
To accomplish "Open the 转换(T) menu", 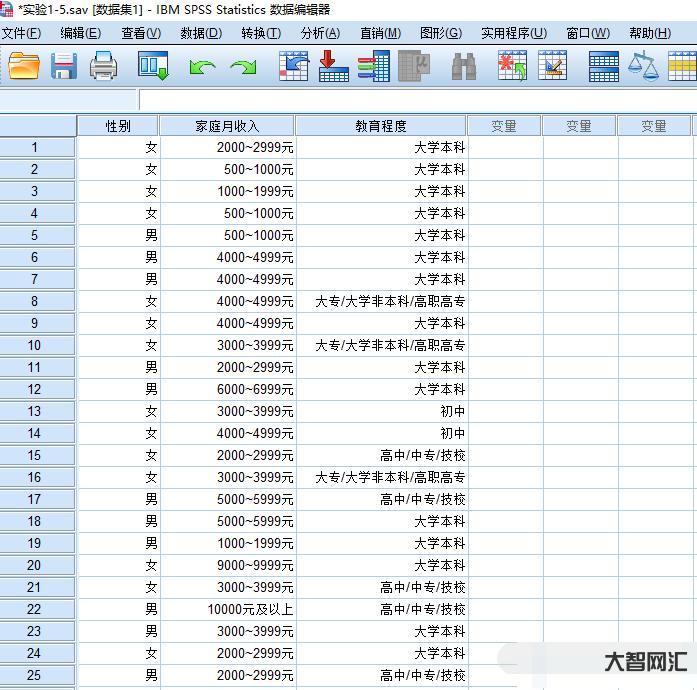I will [260, 33].
